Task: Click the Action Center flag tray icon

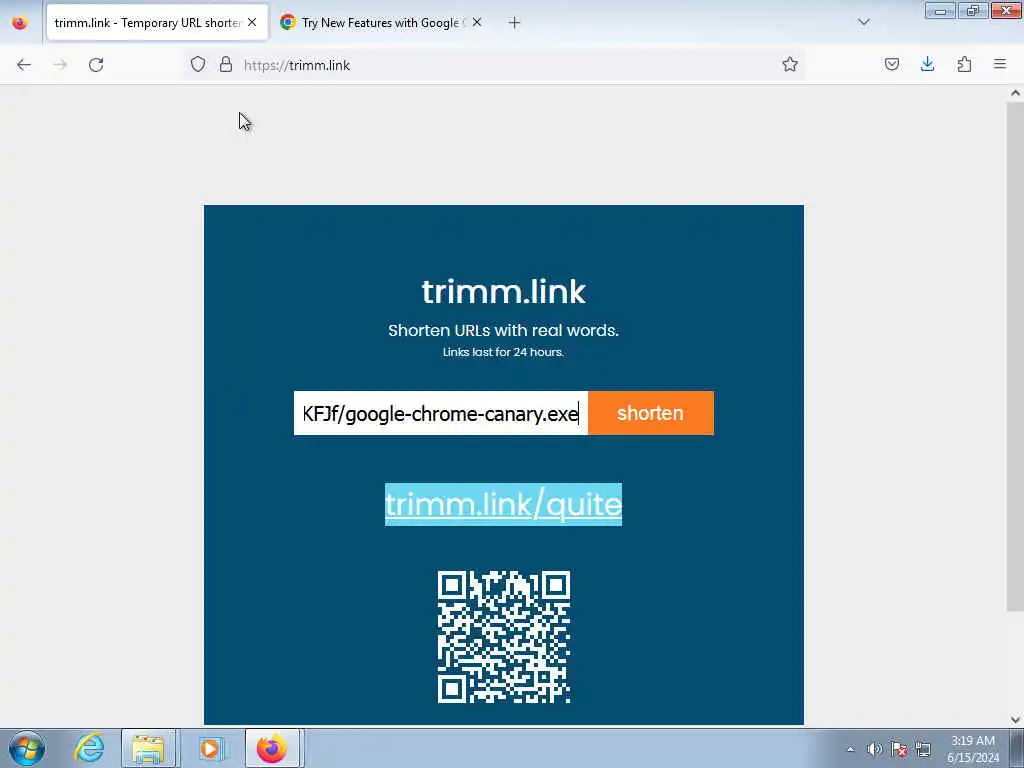Action: tap(899, 749)
